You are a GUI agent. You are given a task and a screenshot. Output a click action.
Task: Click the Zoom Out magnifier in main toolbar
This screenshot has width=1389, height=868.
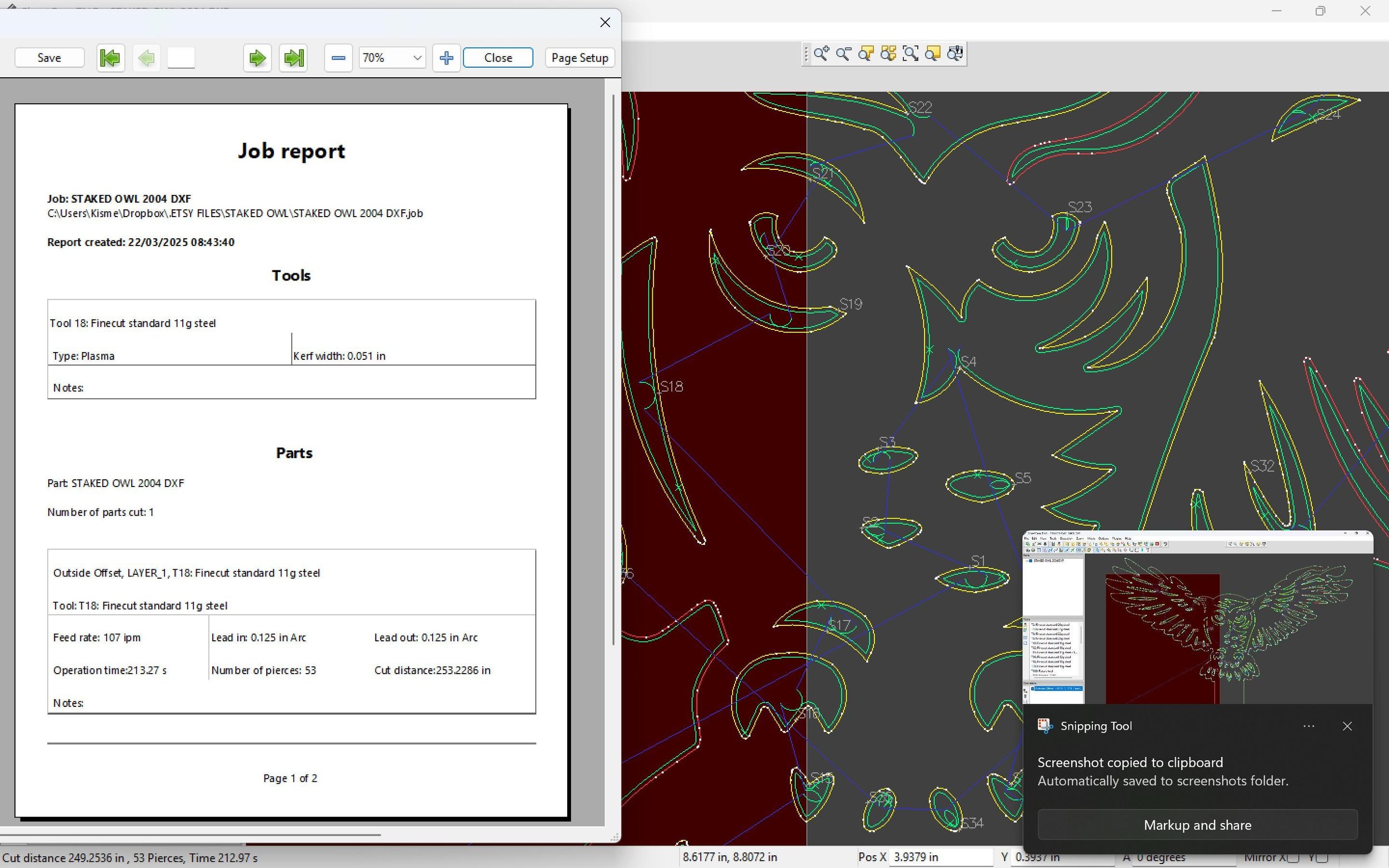click(843, 54)
